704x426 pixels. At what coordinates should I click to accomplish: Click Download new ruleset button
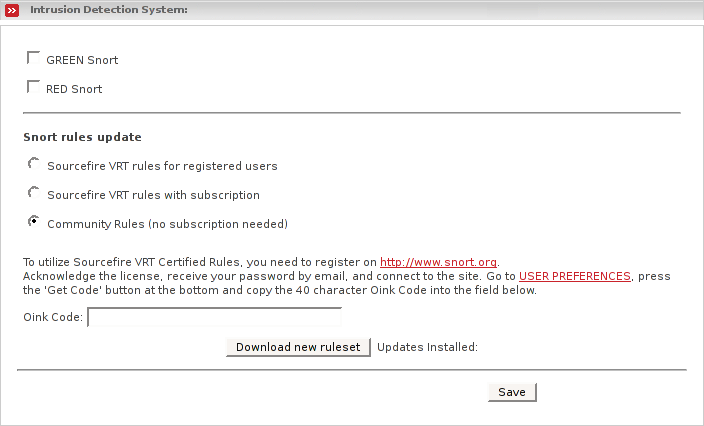[x=298, y=347]
